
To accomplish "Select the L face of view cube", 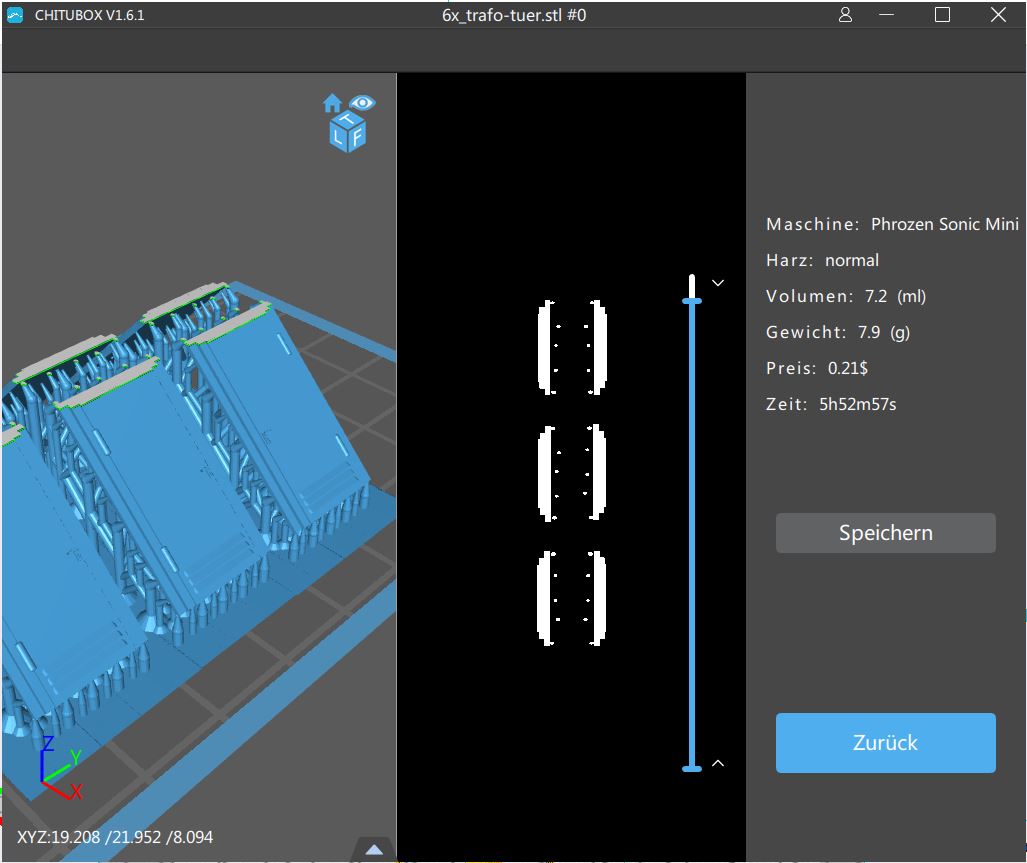I will [x=338, y=136].
